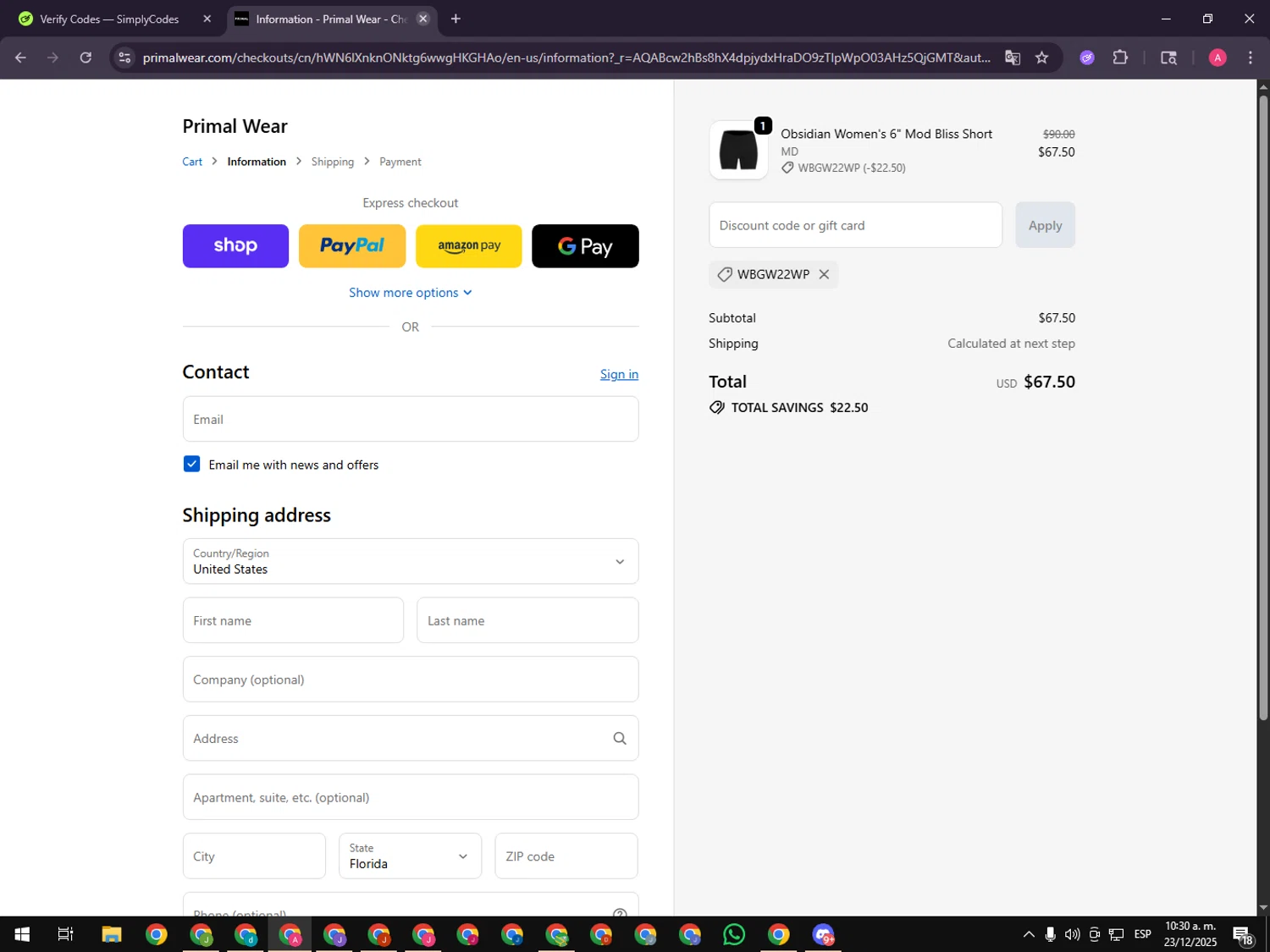Click the Payment breadcrumb step
The height and width of the screenshot is (952, 1270).
pyautogui.click(x=400, y=162)
